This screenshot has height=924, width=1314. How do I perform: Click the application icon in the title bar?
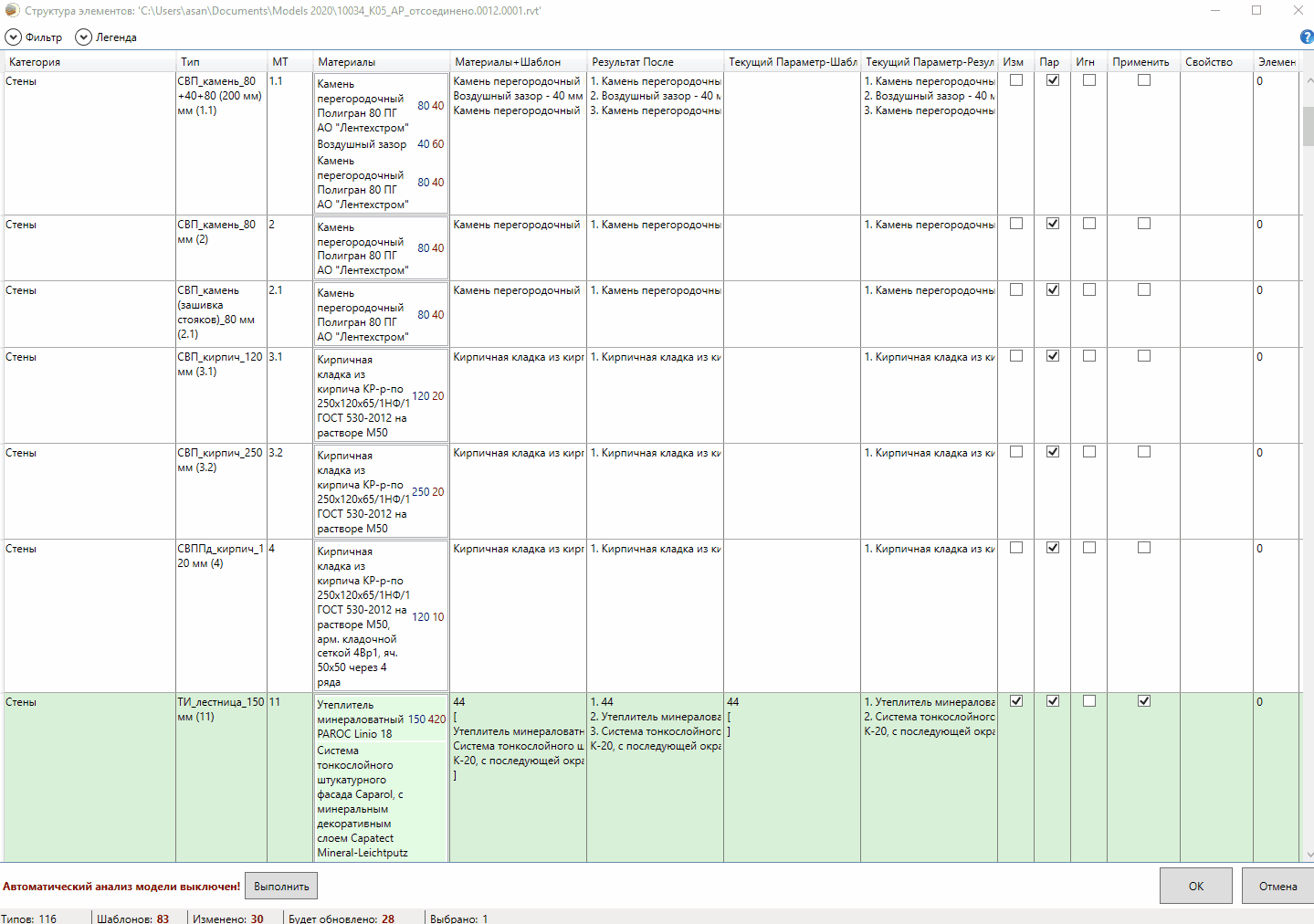click(x=12, y=11)
